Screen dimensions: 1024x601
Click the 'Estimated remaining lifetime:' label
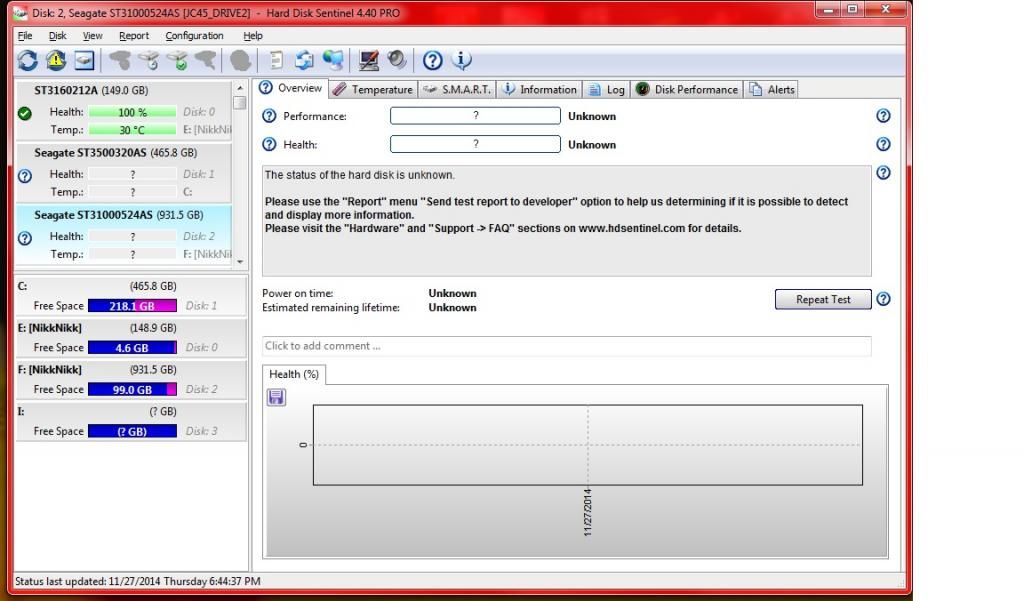point(331,308)
